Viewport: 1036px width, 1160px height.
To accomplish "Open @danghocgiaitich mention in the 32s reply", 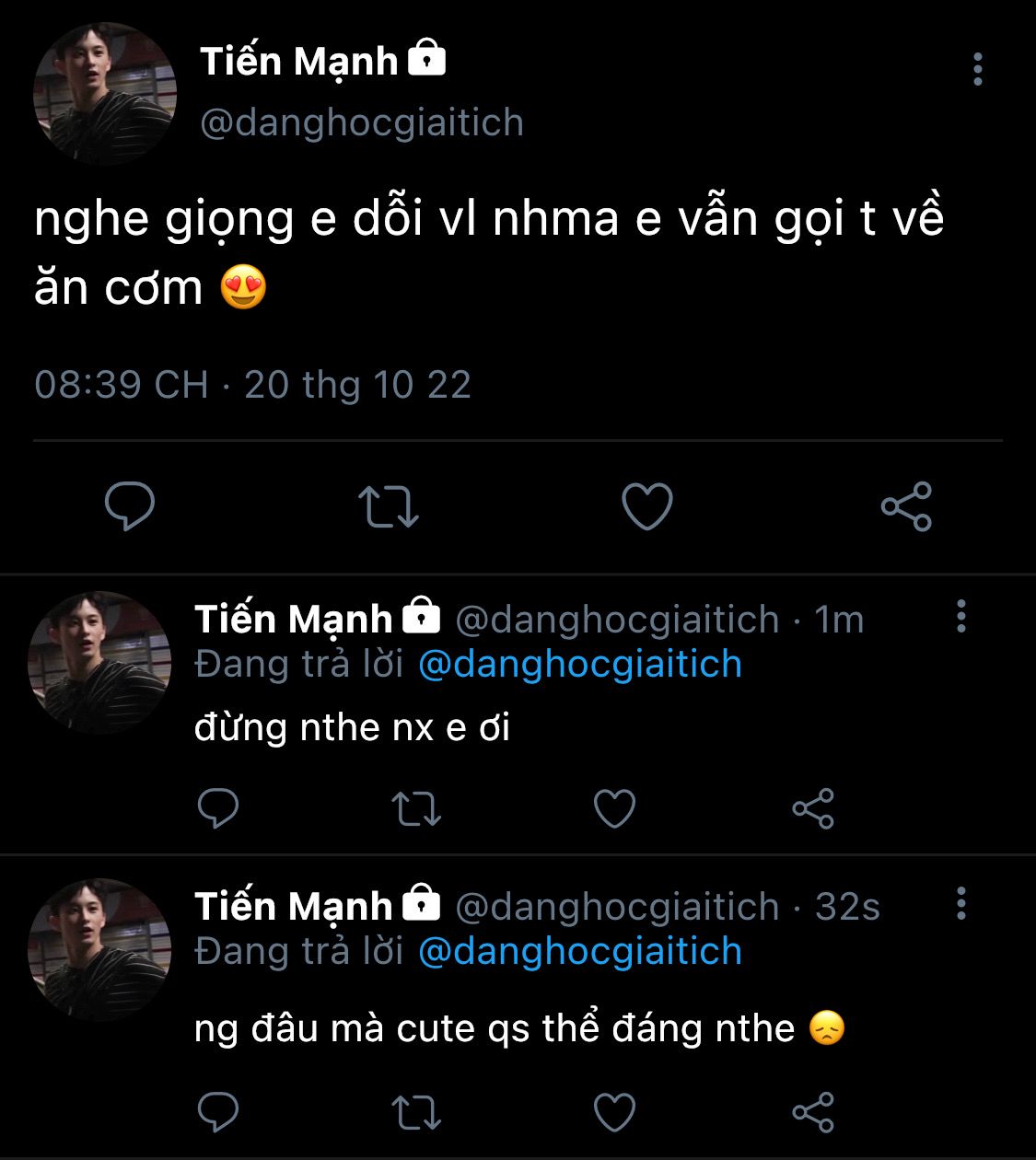I will [580, 951].
